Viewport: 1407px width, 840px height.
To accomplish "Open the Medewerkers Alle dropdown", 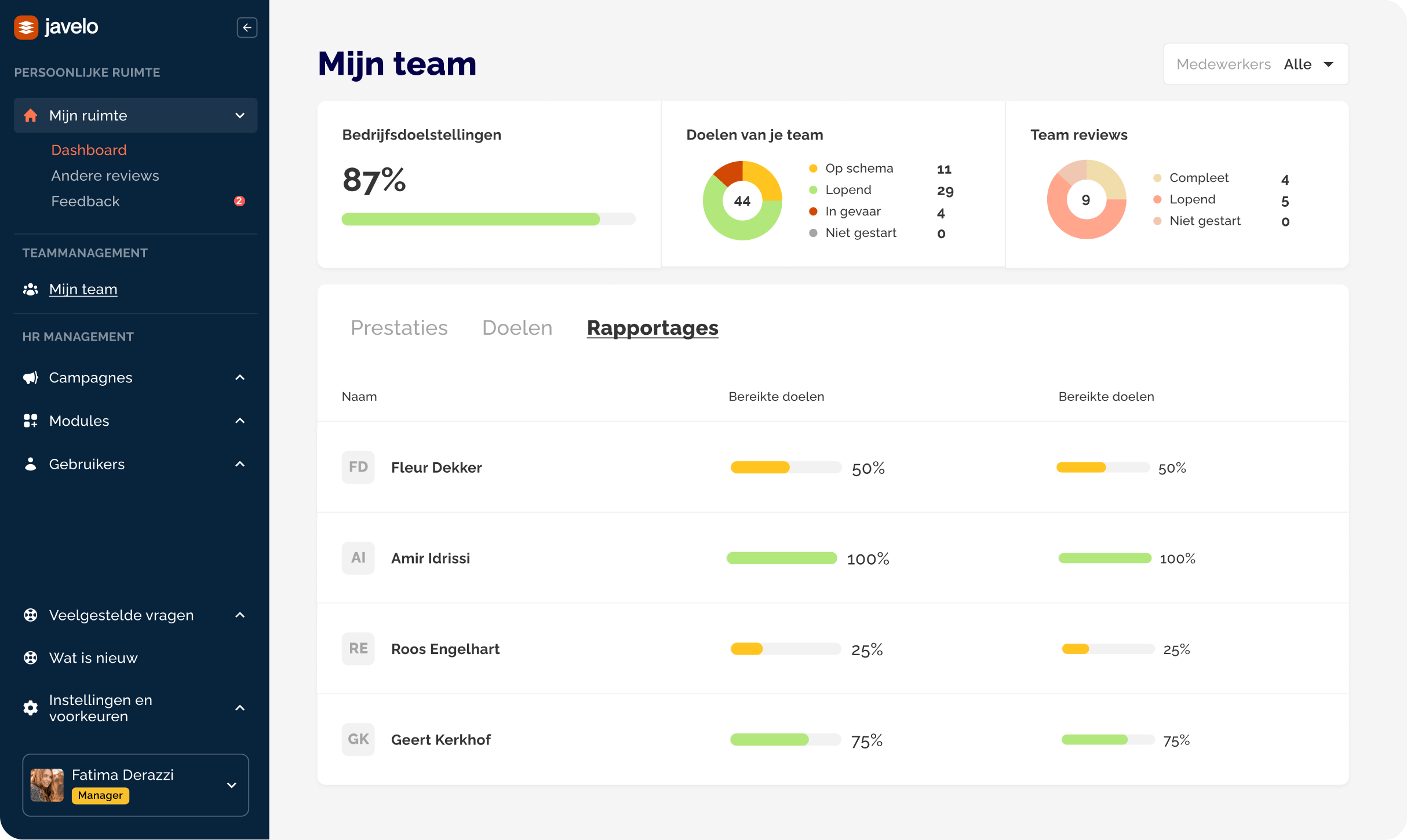I will pos(1256,64).
